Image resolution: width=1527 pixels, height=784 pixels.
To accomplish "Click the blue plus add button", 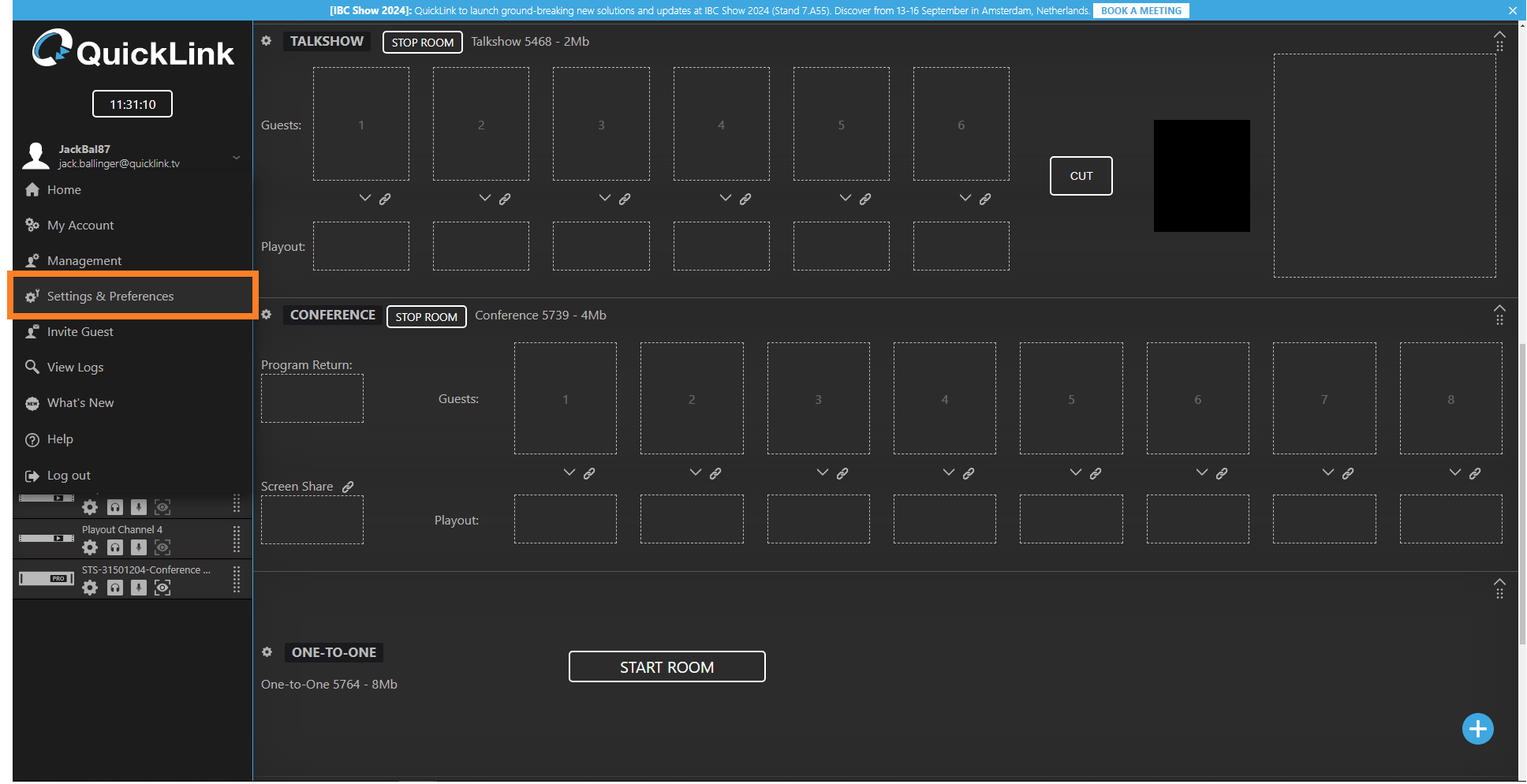I will [x=1478, y=729].
